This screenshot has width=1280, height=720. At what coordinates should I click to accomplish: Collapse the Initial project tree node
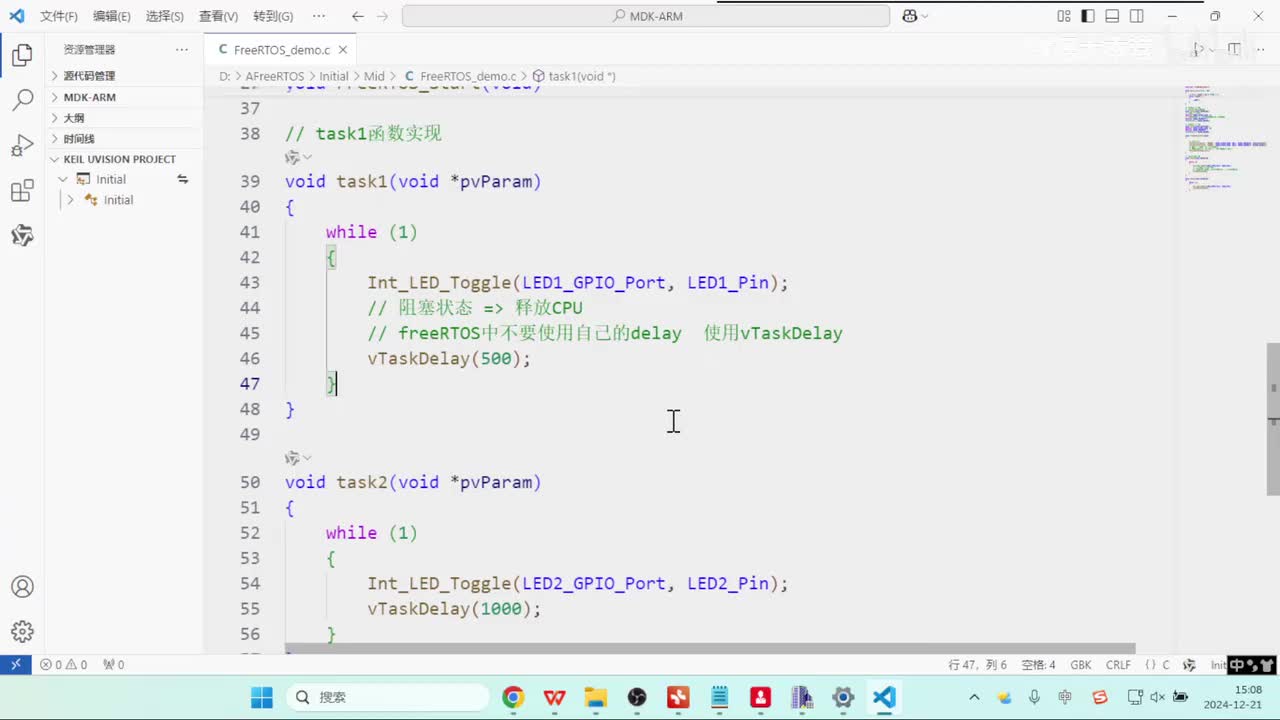point(63,179)
